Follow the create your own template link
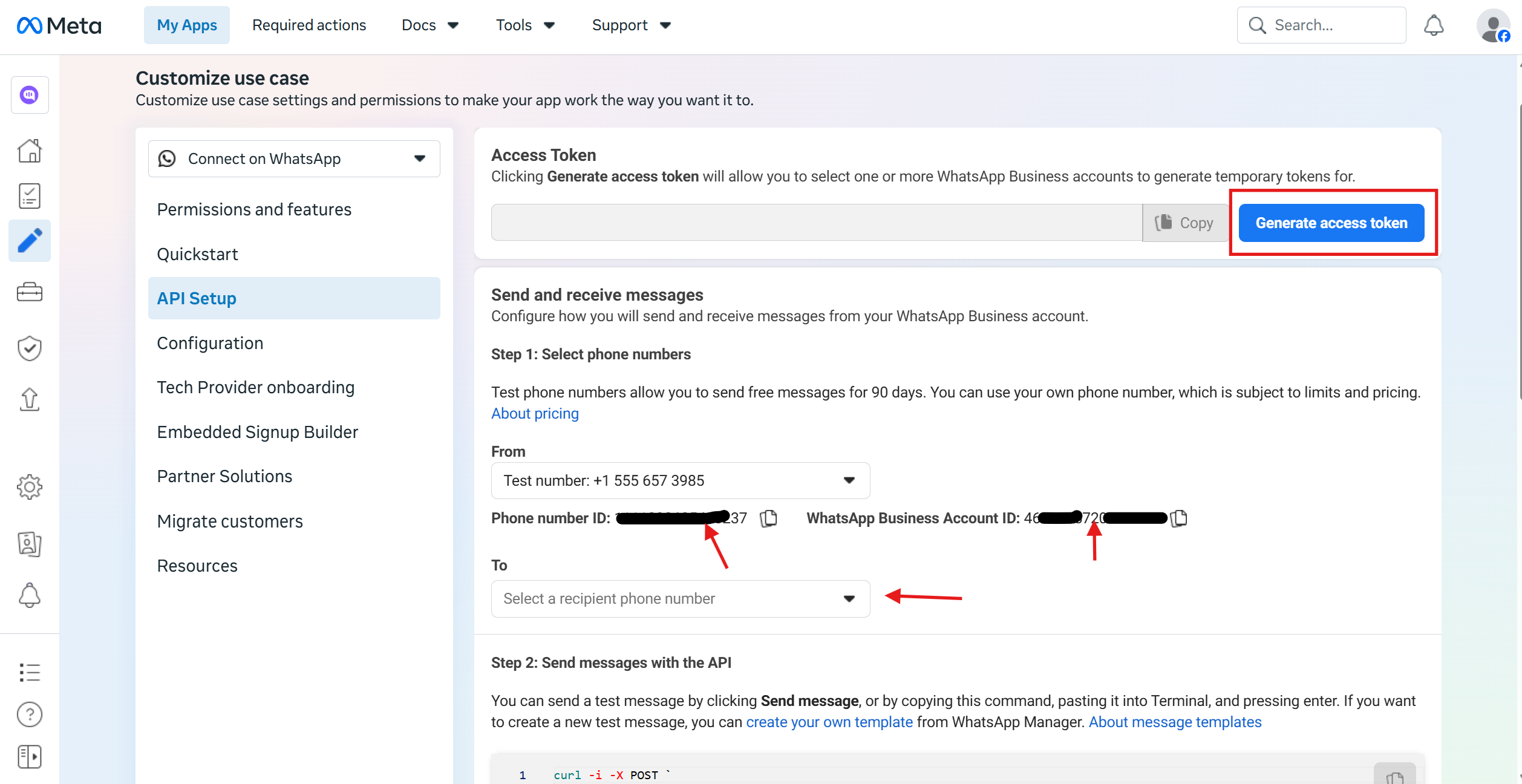 (829, 722)
